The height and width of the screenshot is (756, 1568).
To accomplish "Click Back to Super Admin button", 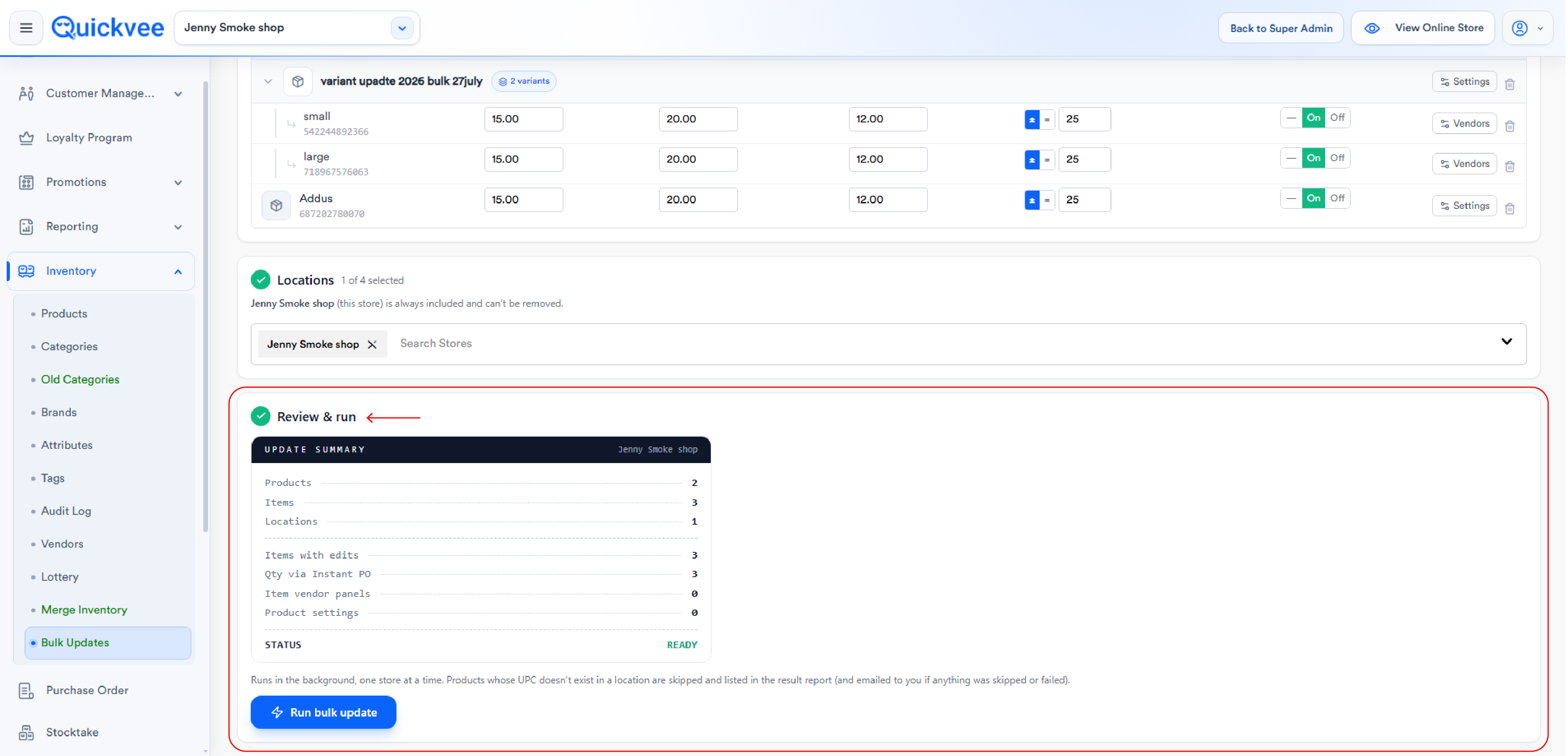I will coord(1281,28).
